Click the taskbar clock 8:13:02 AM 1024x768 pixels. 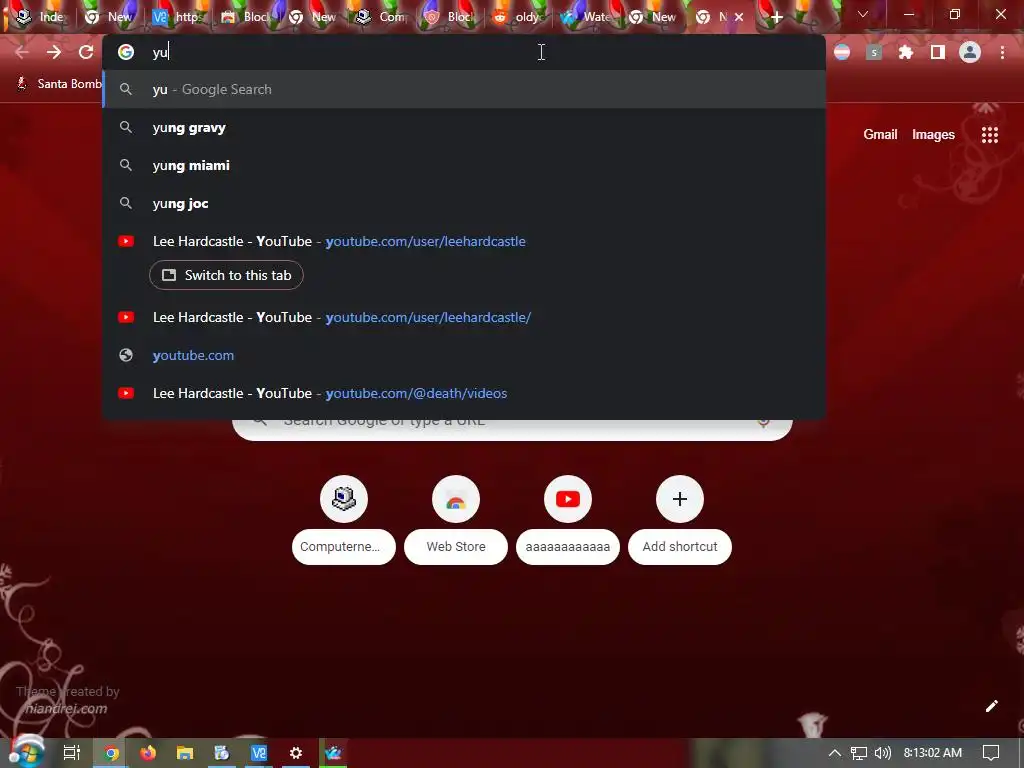933,753
